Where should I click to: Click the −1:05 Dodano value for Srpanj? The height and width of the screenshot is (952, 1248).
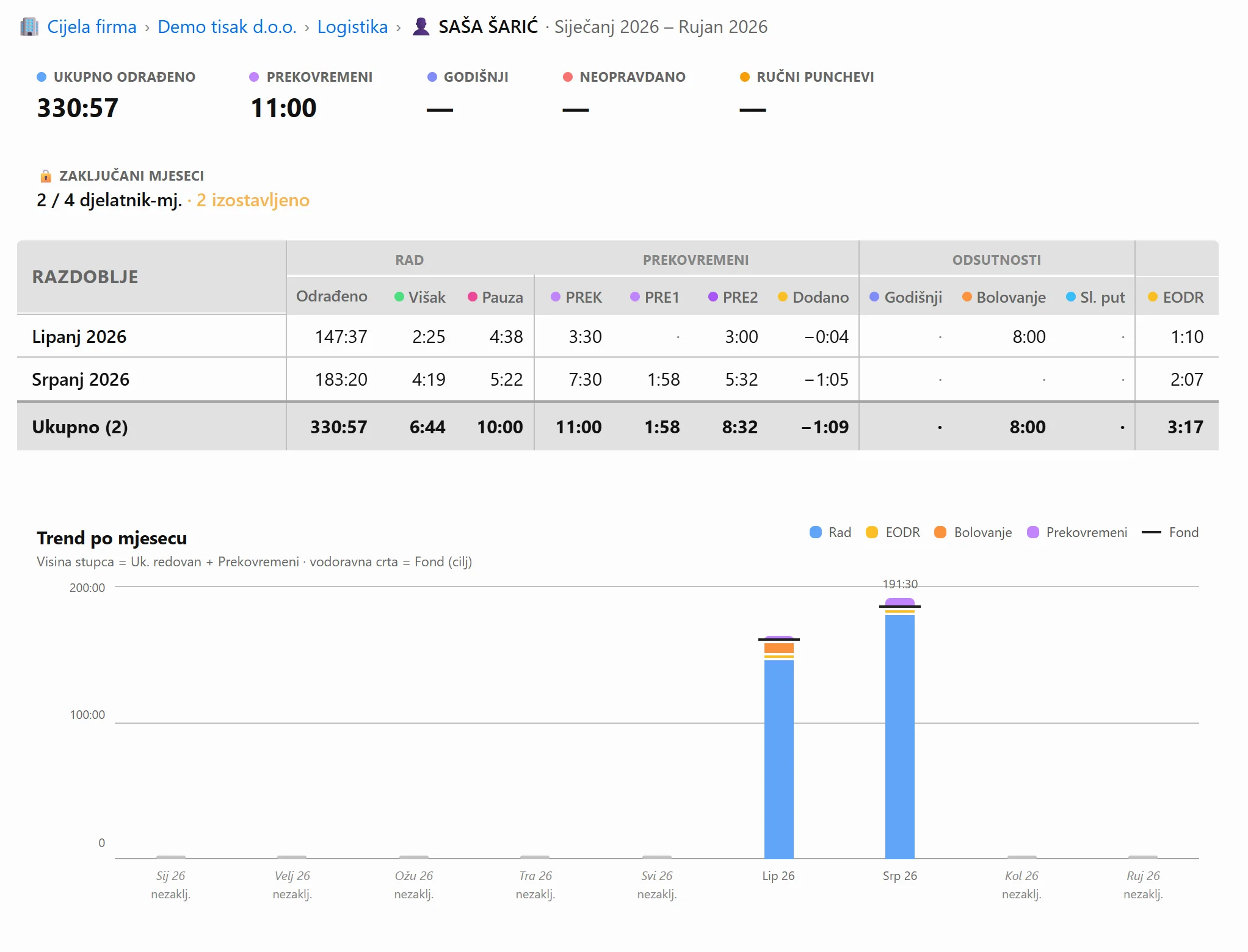coord(826,380)
